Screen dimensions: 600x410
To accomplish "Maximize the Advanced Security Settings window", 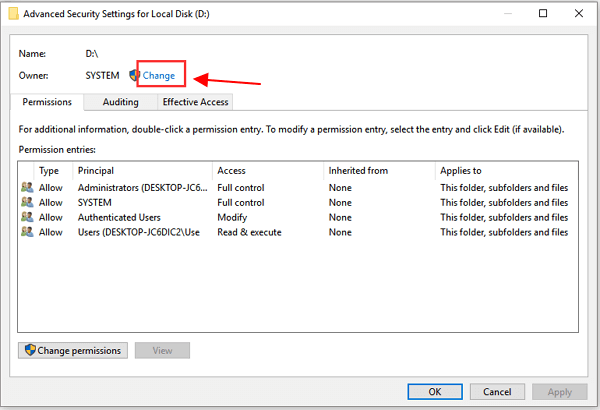I will pyautogui.click(x=543, y=14).
